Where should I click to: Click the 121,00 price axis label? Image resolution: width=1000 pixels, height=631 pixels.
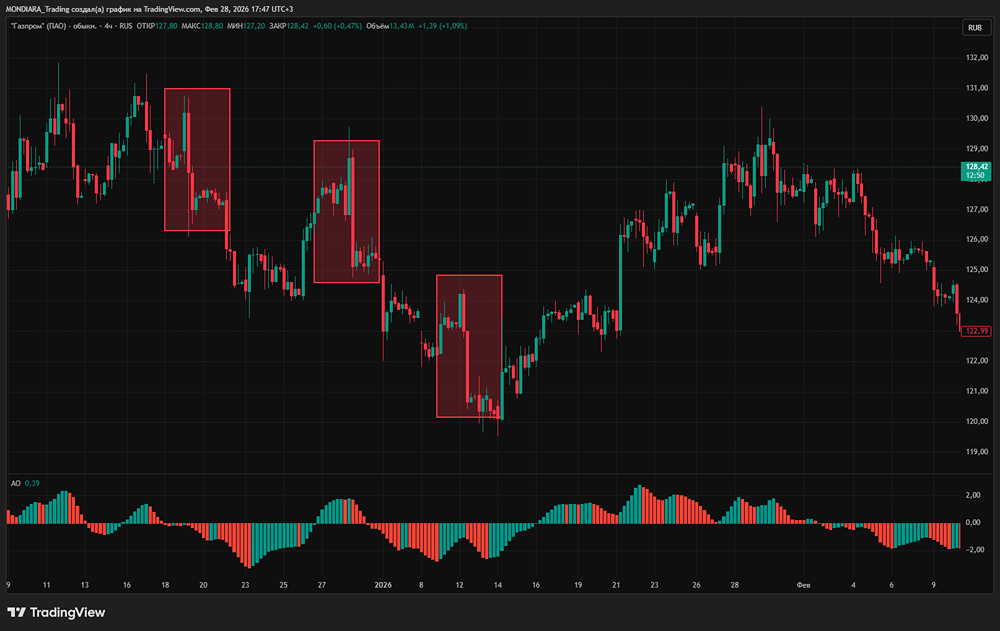[x=977, y=391]
